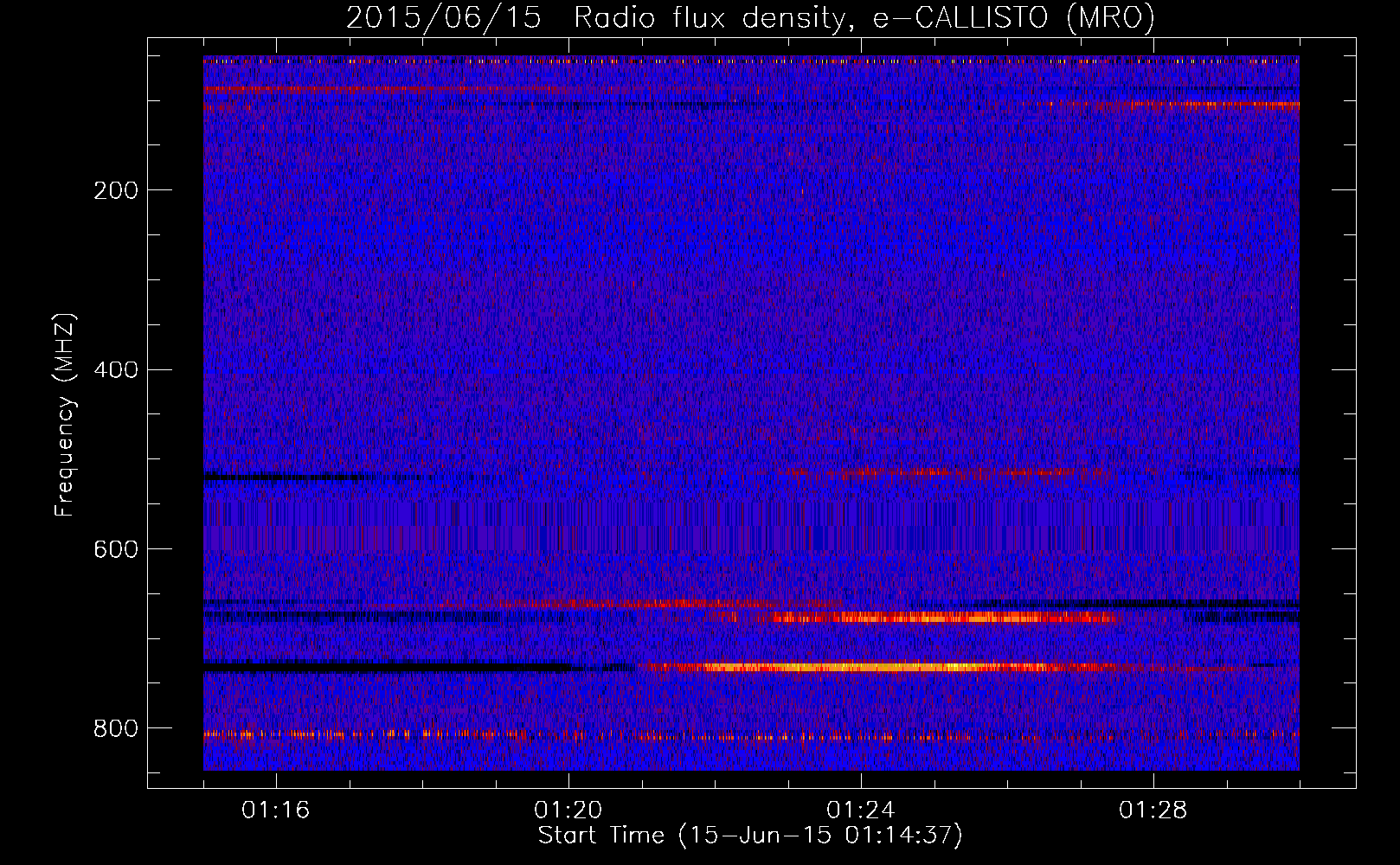Click the bright yellow emission band near 730 MHz

(x=865, y=667)
